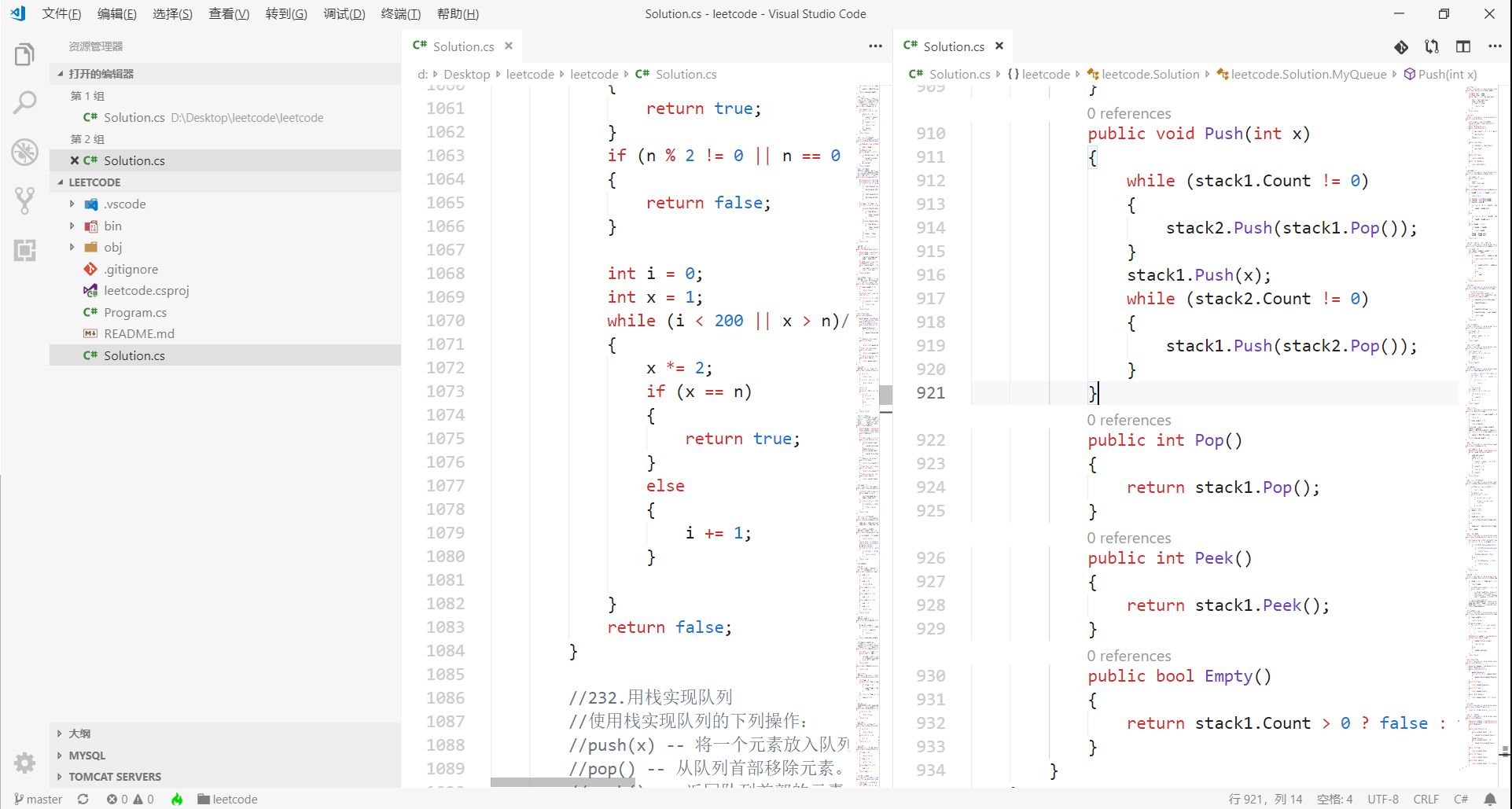Open the 调试(D) menu
This screenshot has height=809, width=1512.
coord(344,13)
